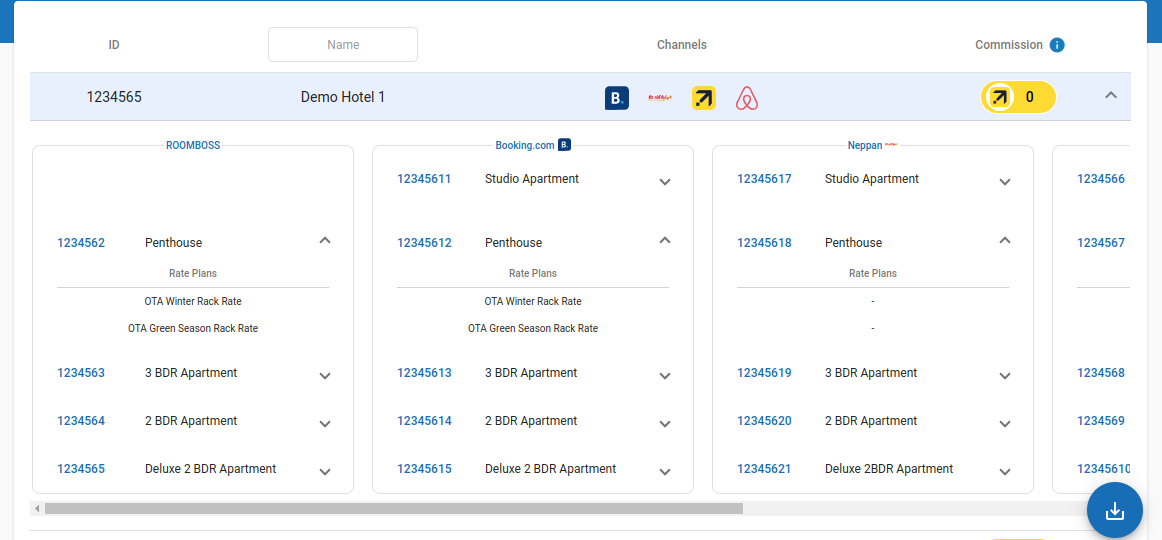Click hotel ID 1234565 in header row
The image size is (1162, 540).
[114, 97]
